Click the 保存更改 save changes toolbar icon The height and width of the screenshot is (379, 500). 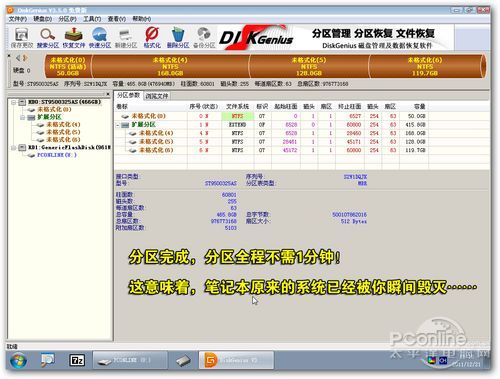click(22, 38)
